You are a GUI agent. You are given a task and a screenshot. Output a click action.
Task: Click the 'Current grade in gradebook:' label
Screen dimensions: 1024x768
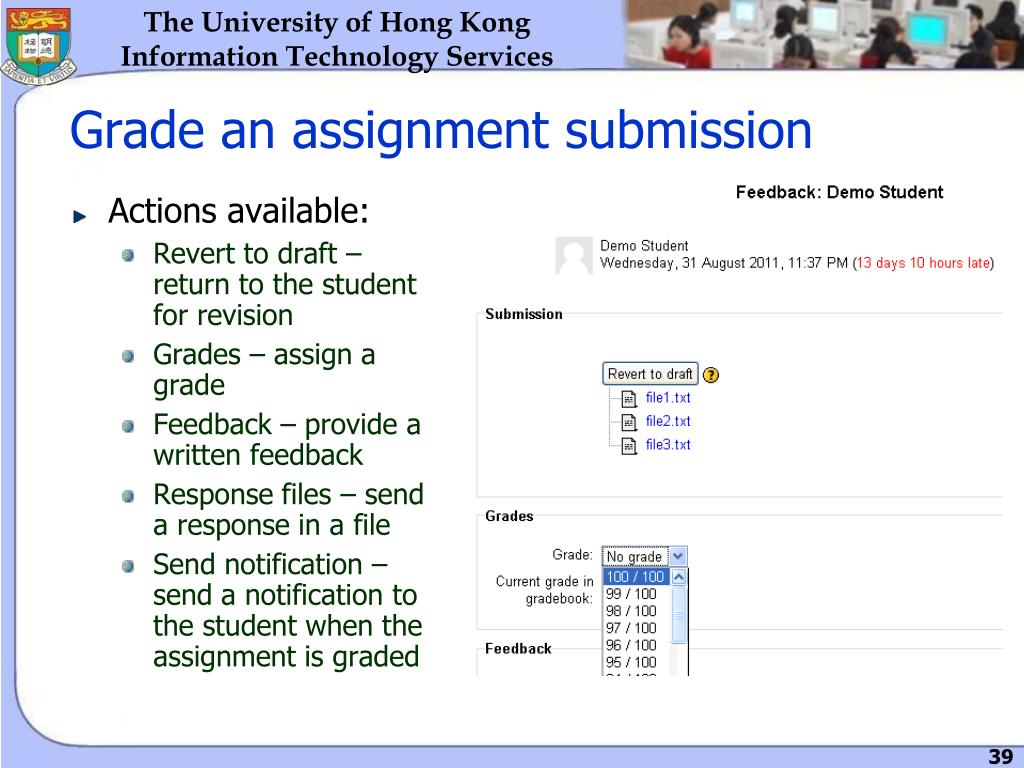[545, 590]
